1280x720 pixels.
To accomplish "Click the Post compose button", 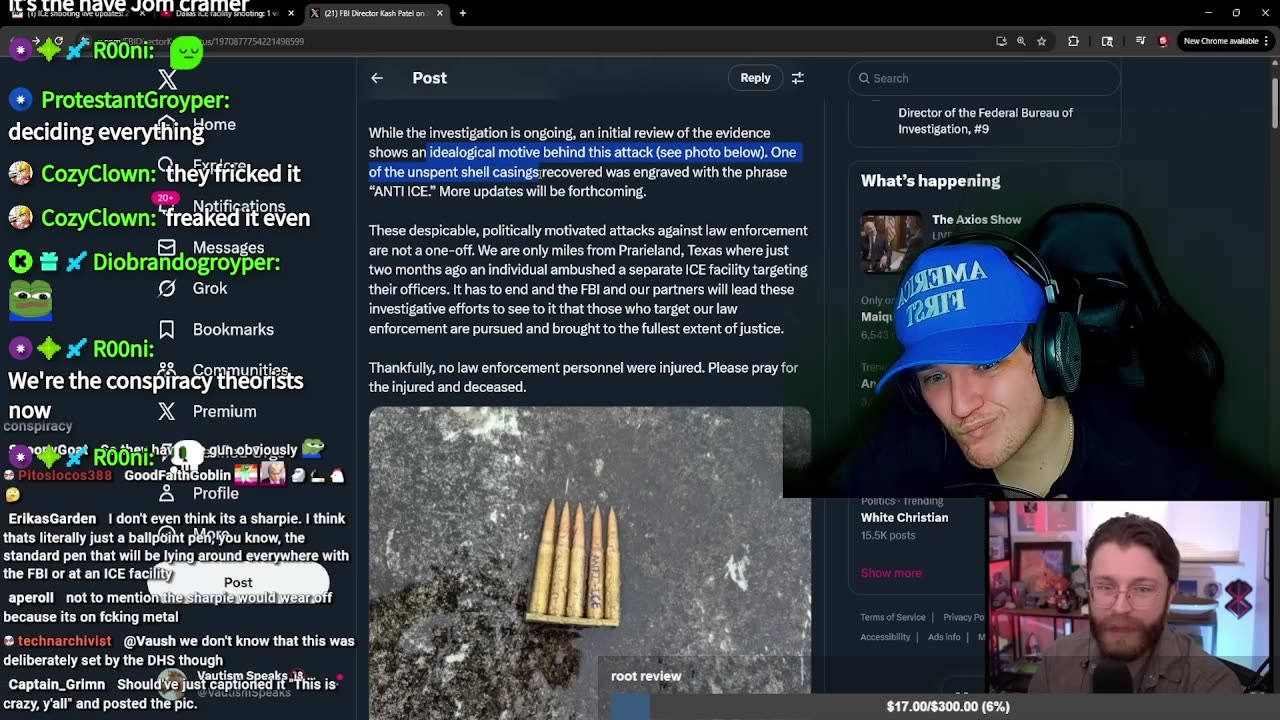I will 238,582.
